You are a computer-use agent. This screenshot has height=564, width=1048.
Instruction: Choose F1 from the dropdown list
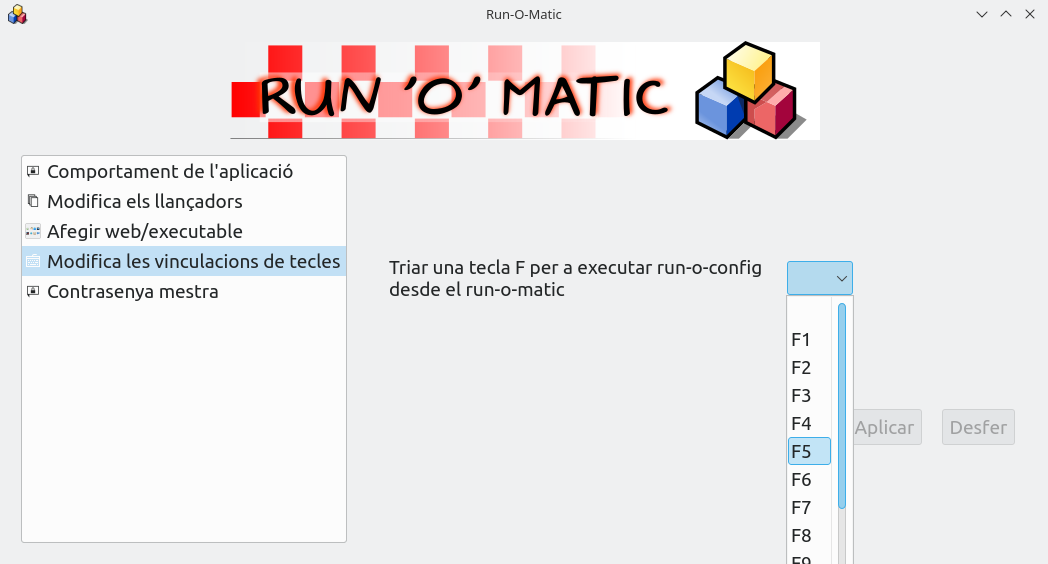(809, 339)
